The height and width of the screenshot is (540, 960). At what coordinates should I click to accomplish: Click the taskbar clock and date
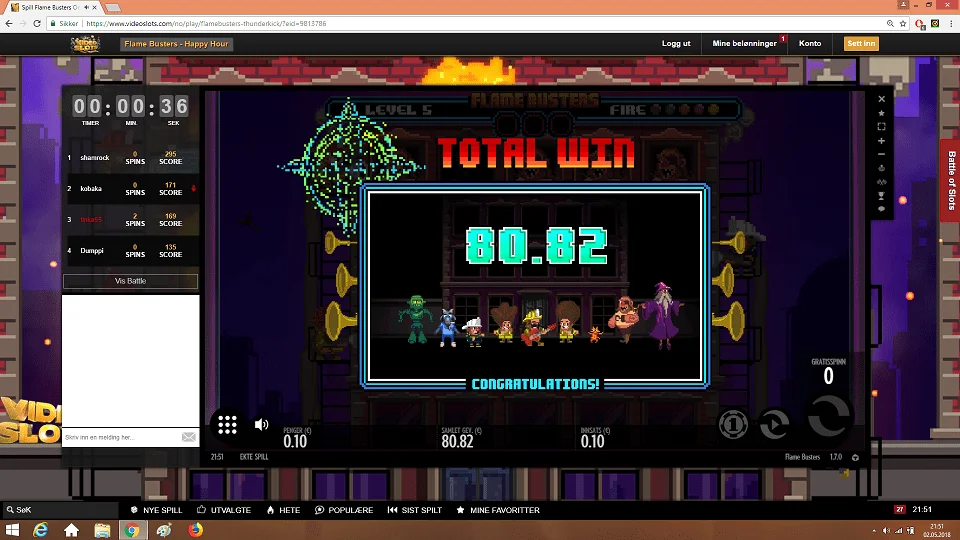937,530
